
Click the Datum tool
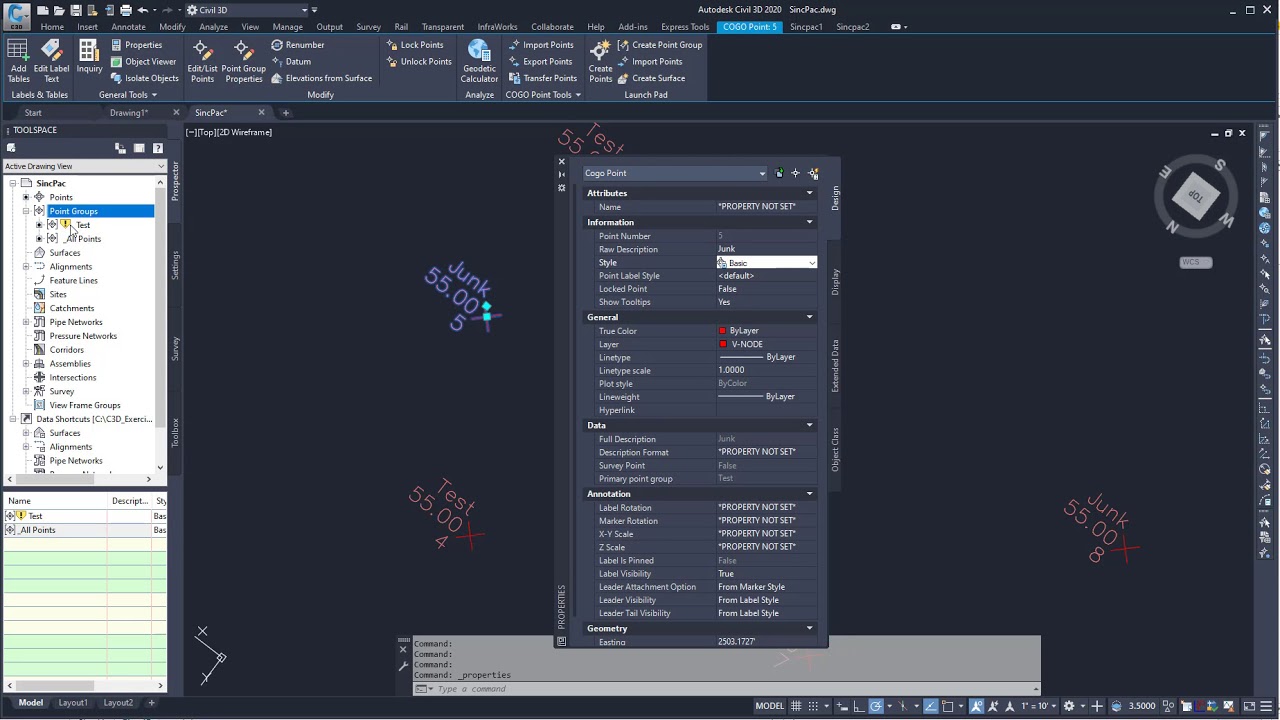click(x=290, y=62)
